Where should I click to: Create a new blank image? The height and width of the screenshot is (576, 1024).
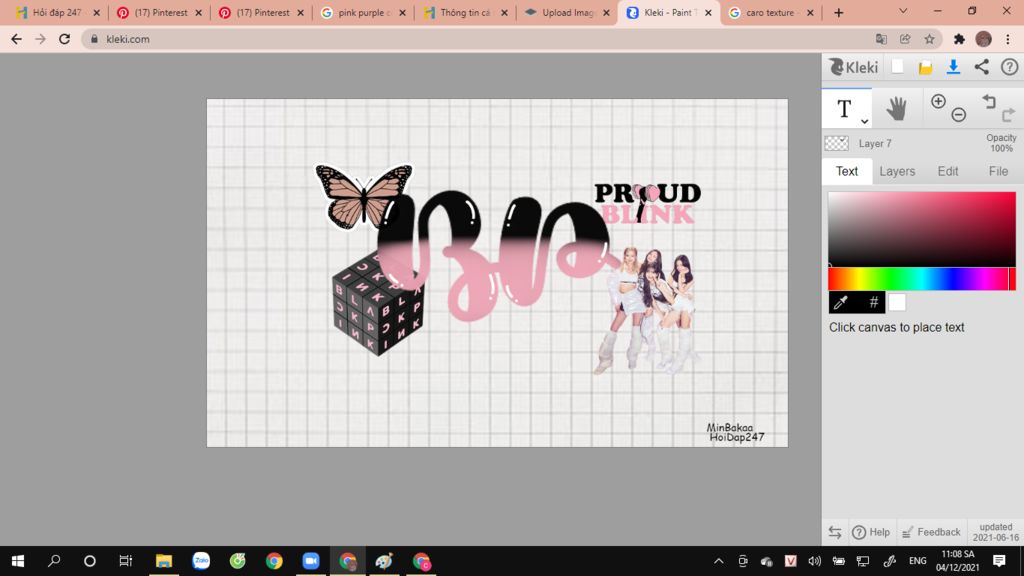click(897, 67)
